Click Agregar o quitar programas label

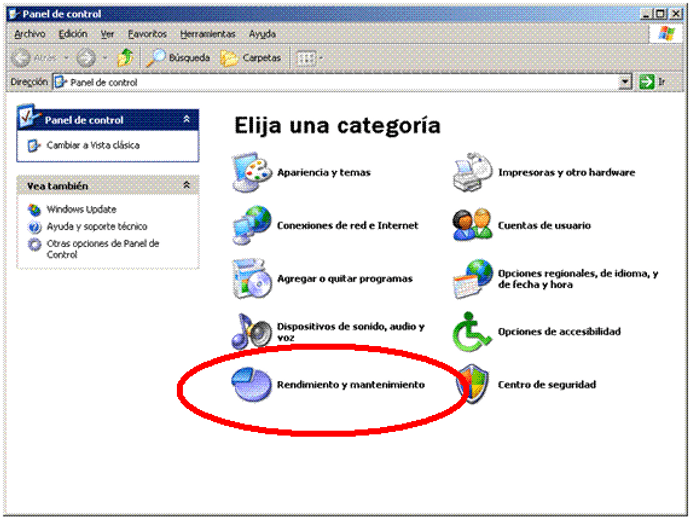click(345, 279)
